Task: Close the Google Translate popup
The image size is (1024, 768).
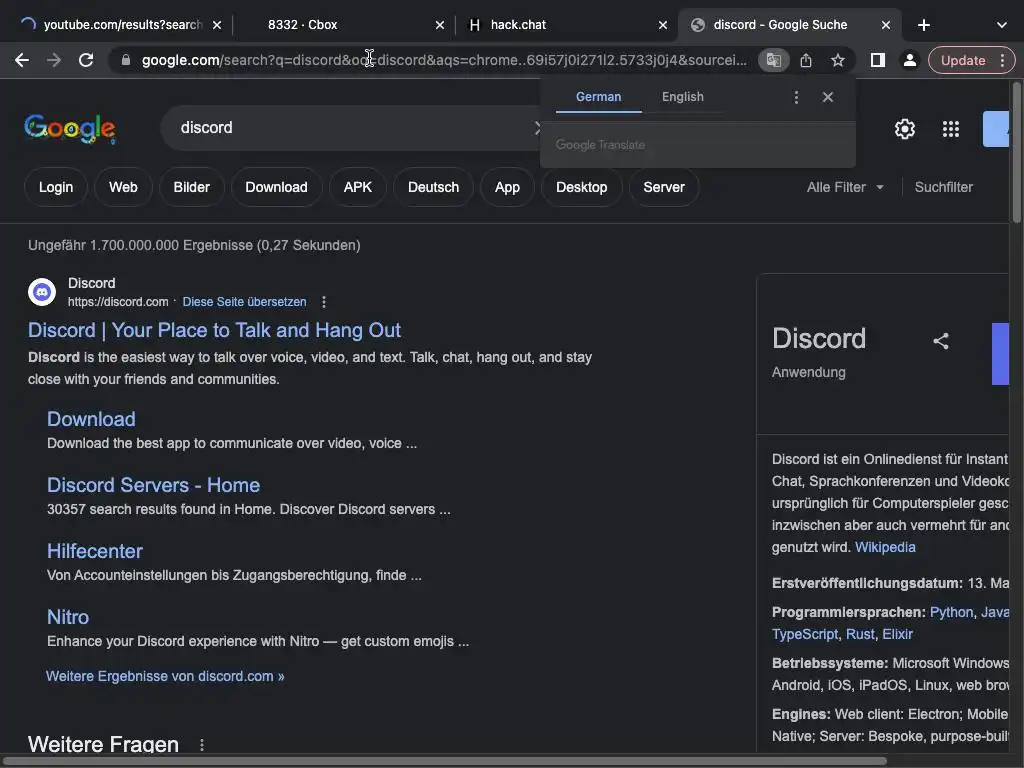Action: pyautogui.click(x=827, y=97)
